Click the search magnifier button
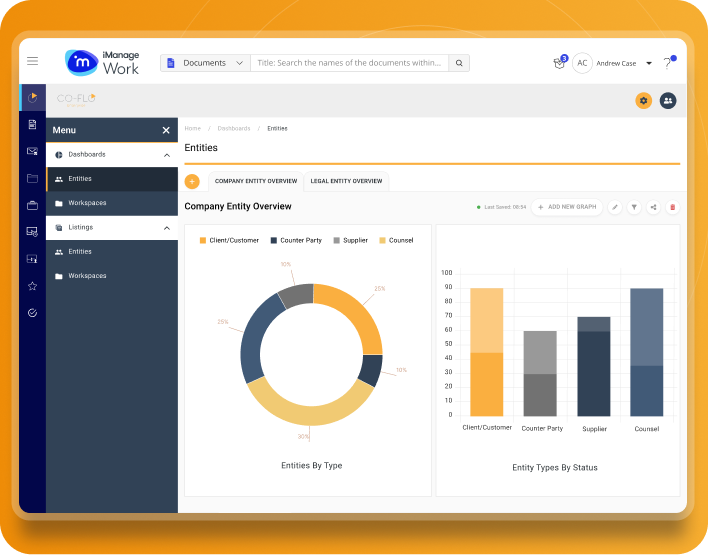 pyautogui.click(x=459, y=63)
